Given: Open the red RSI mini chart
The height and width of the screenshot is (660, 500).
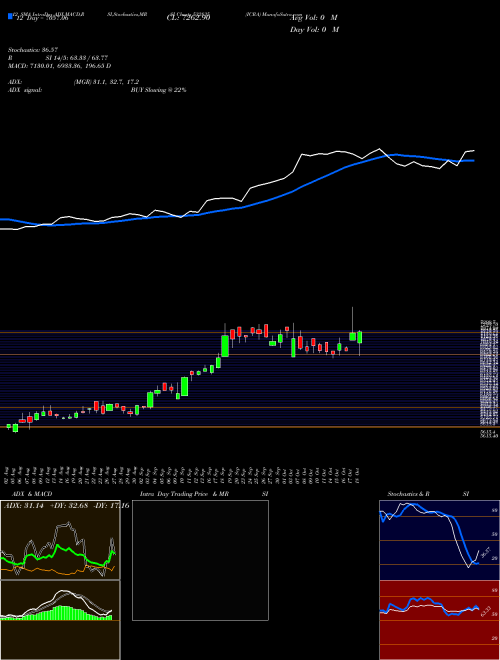Looking at the screenshot, I should (x=439, y=620).
